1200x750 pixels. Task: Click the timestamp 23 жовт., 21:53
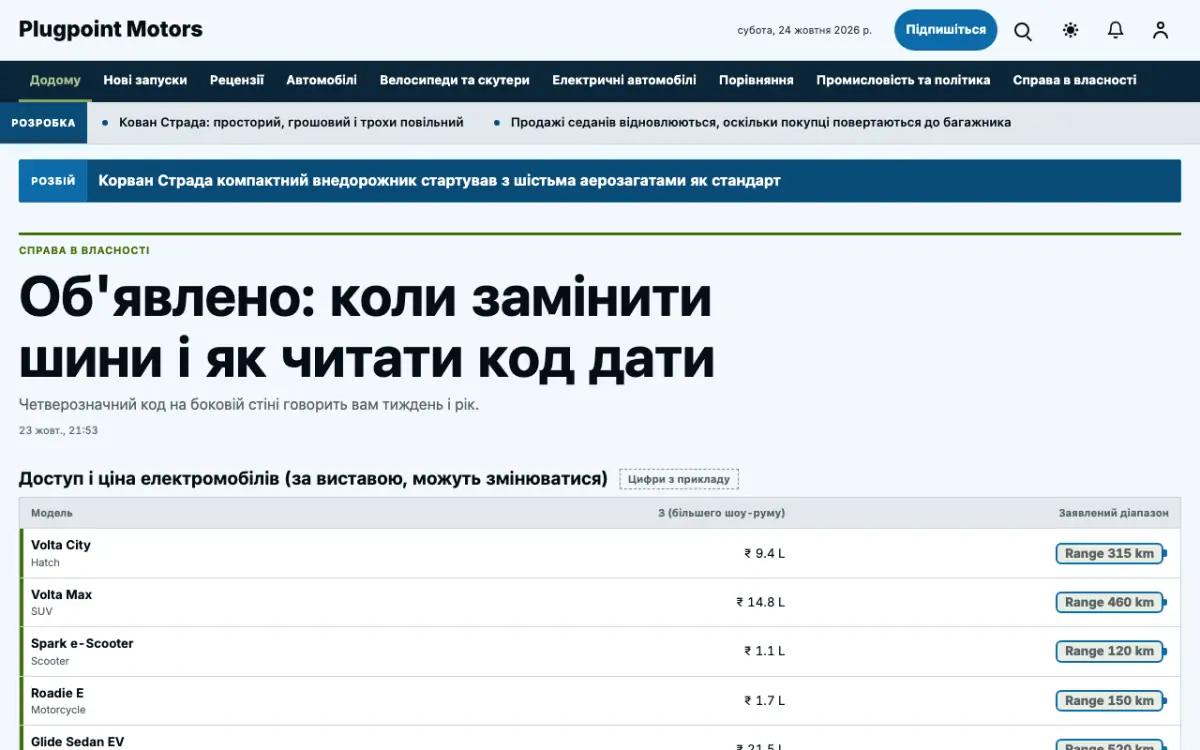58,430
